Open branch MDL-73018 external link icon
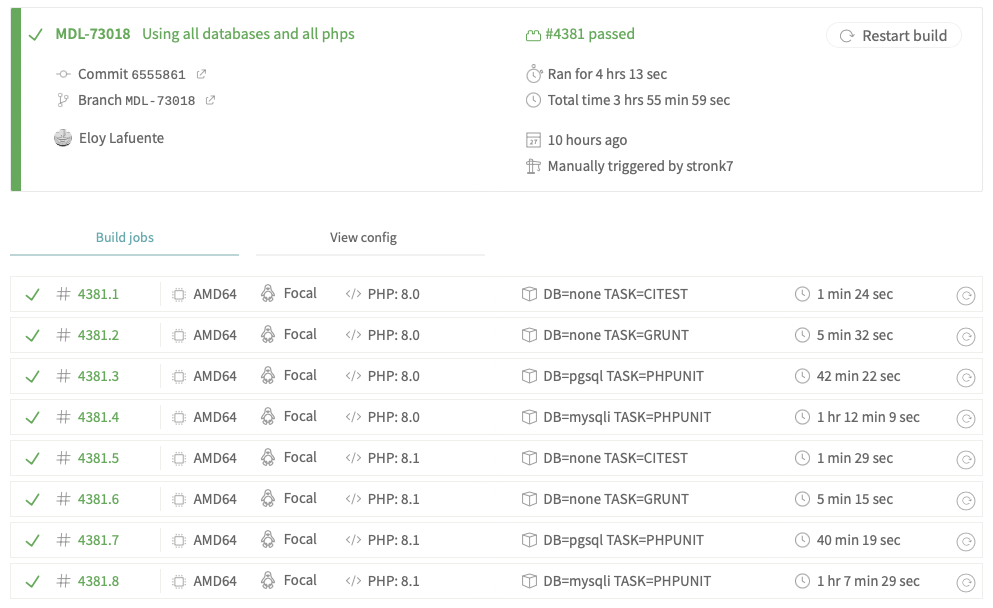 click(210, 100)
